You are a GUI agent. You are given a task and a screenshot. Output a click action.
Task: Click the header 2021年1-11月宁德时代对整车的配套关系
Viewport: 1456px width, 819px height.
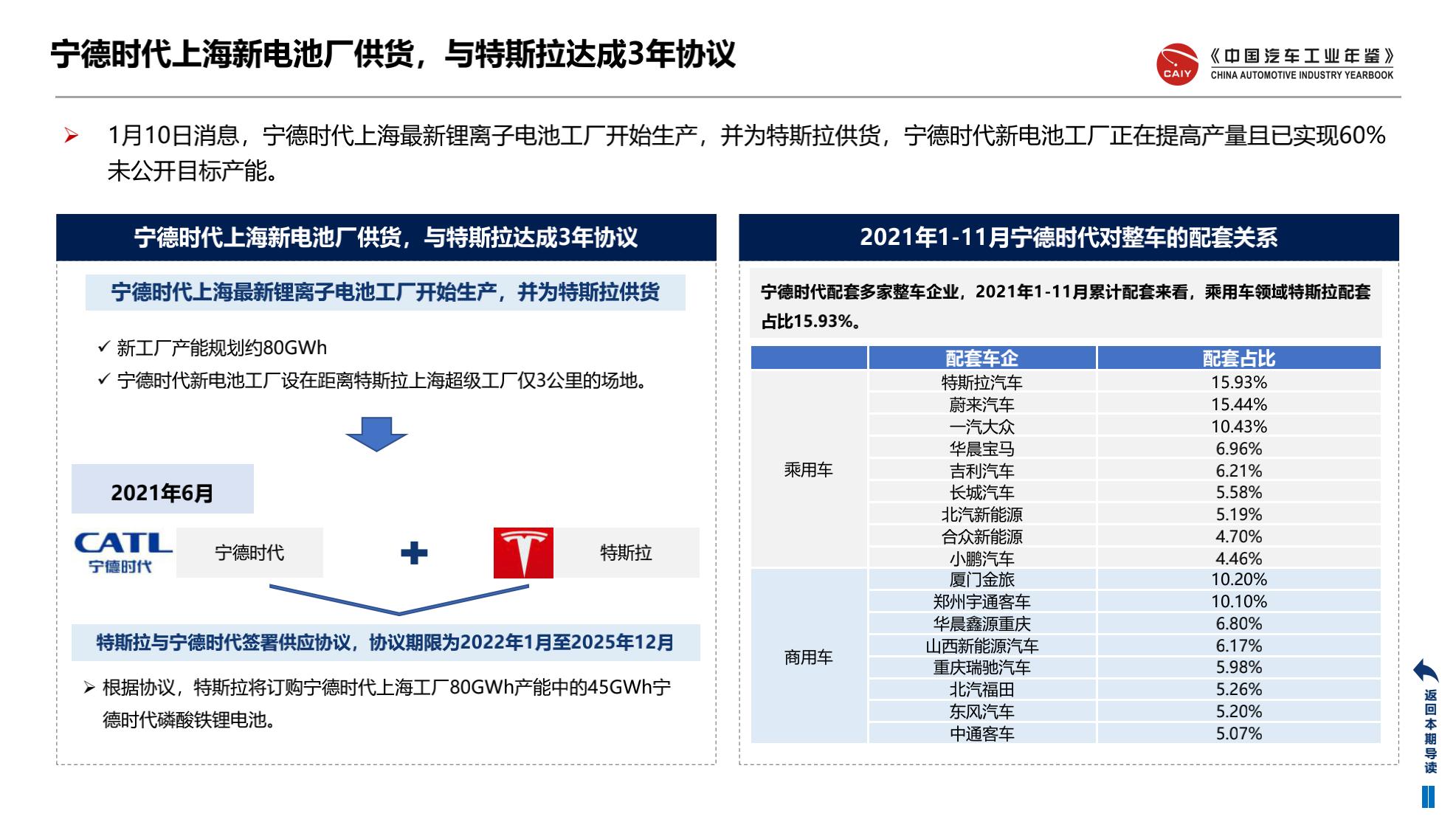point(1069,238)
